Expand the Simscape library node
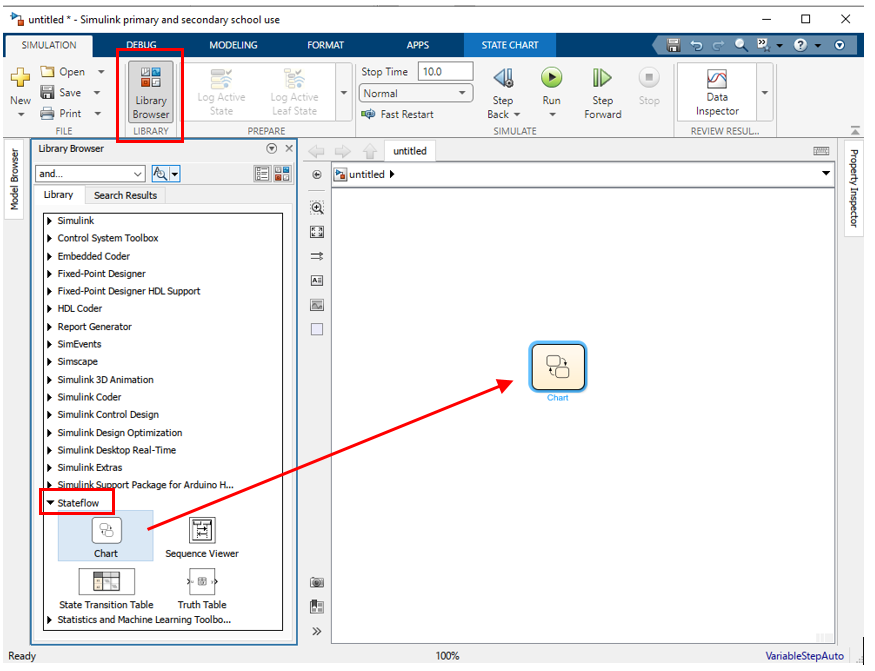The height and width of the screenshot is (671, 875). [x=50, y=362]
